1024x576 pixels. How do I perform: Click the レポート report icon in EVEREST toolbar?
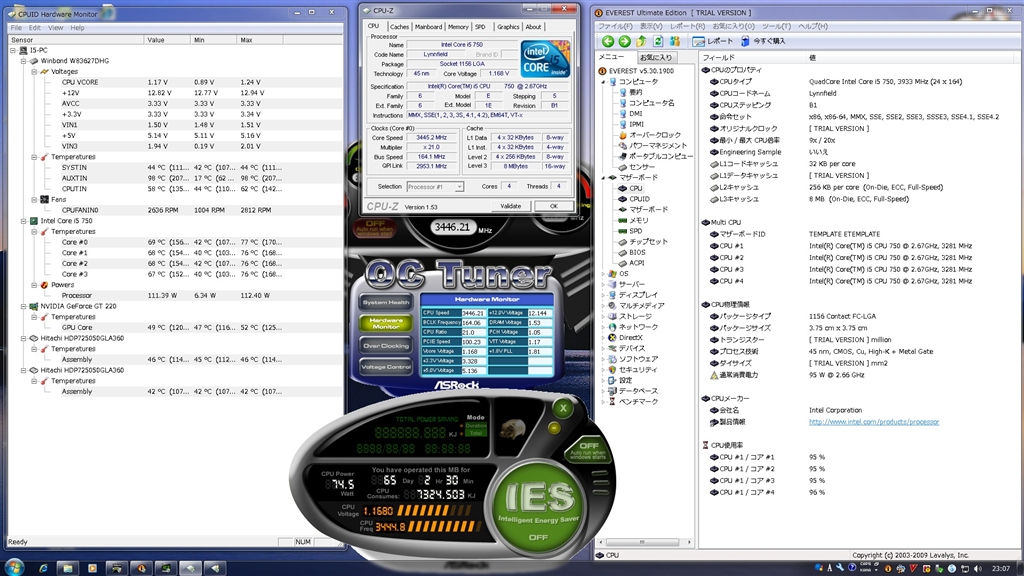[699, 41]
